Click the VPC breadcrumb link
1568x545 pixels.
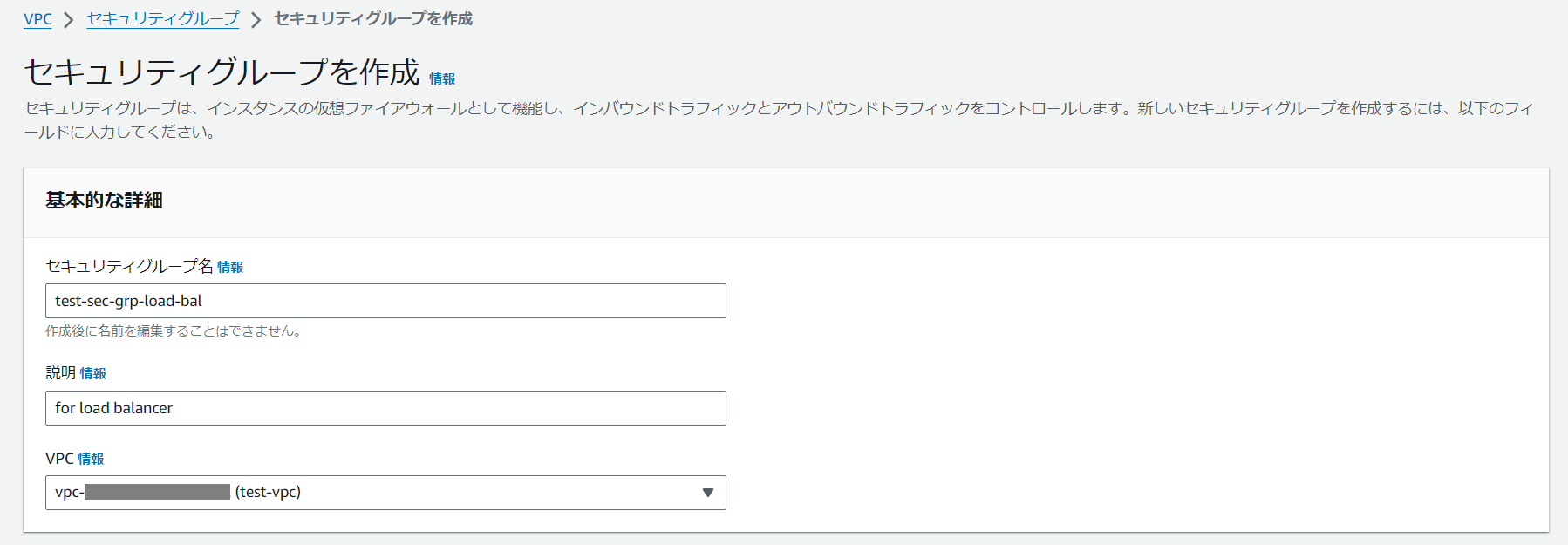(x=37, y=19)
